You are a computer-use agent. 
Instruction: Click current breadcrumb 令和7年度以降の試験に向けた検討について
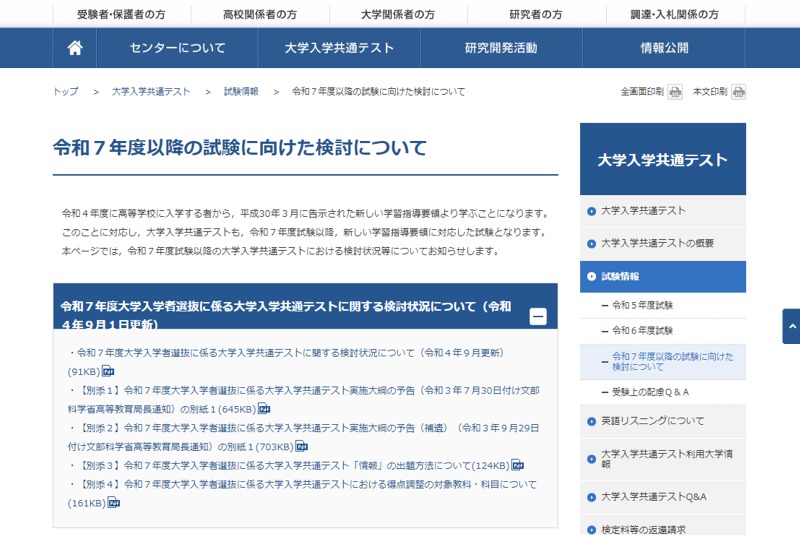pyautogui.click(x=379, y=92)
